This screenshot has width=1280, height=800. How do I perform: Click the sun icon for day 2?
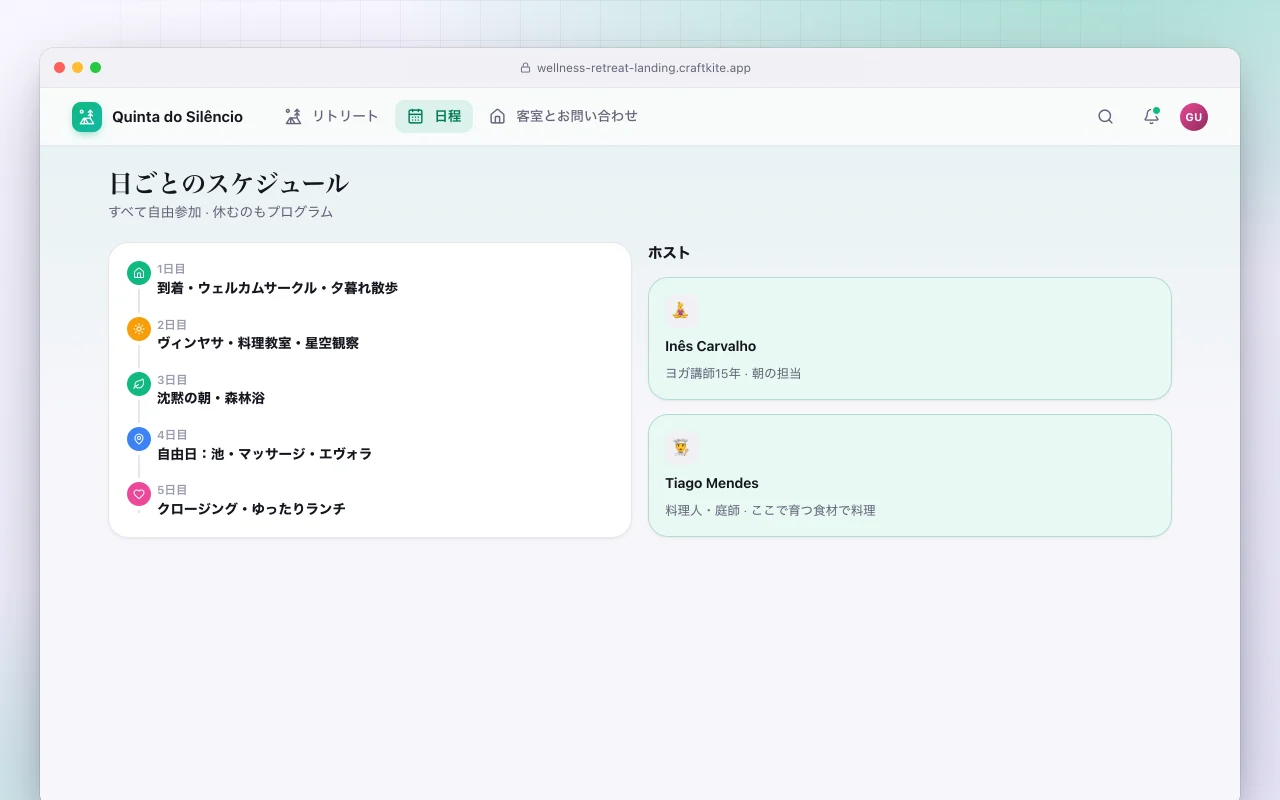point(139,328)
